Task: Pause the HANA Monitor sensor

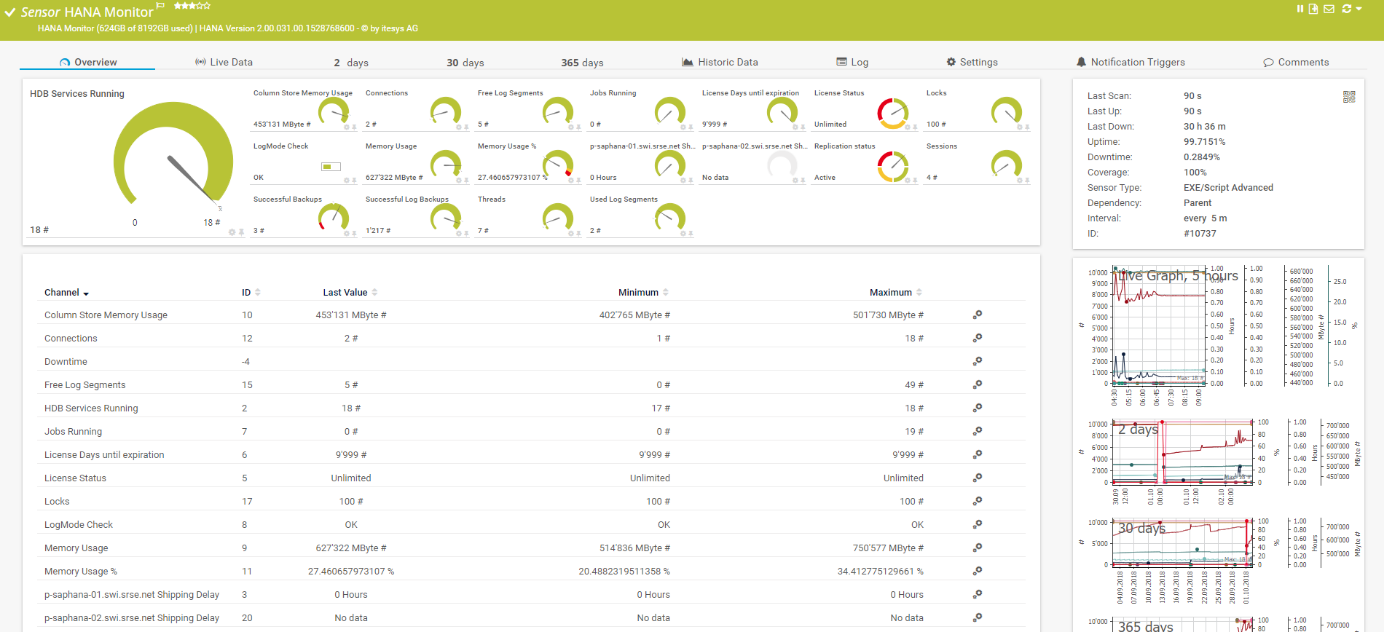Action: pyautogui.click(x=1301, y=9)
